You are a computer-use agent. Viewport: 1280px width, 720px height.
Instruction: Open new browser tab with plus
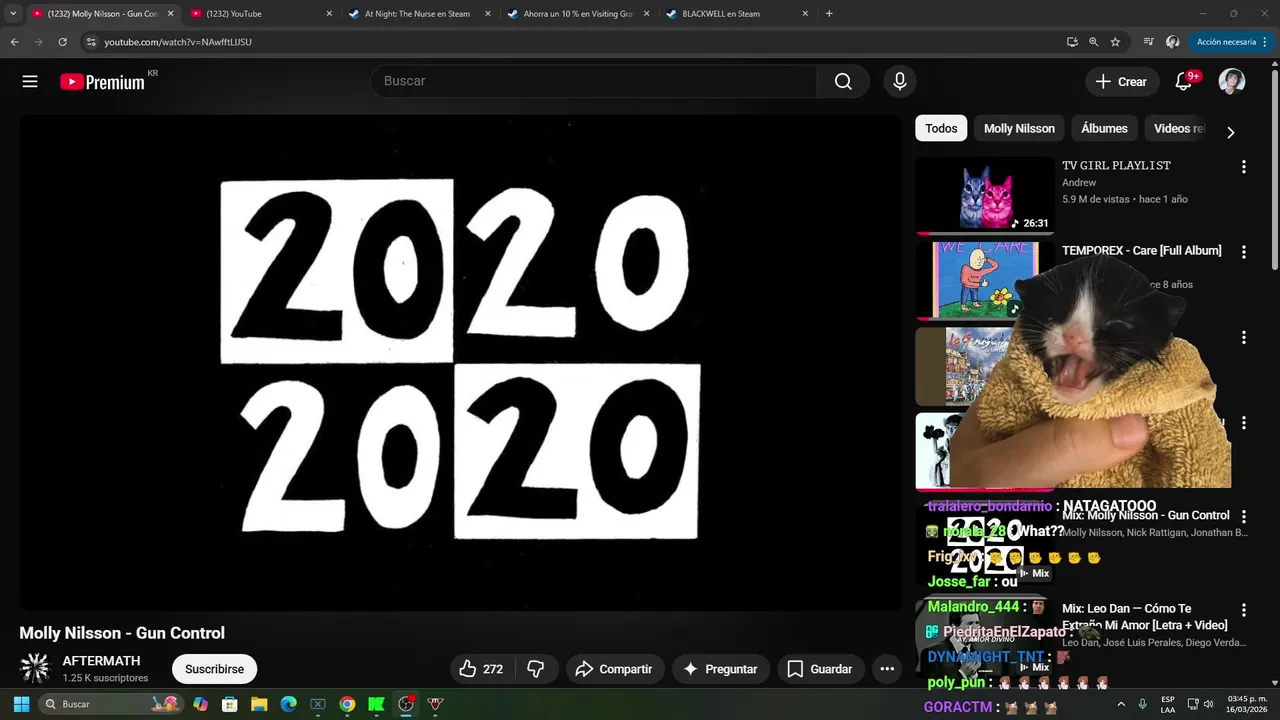point(829,14)
